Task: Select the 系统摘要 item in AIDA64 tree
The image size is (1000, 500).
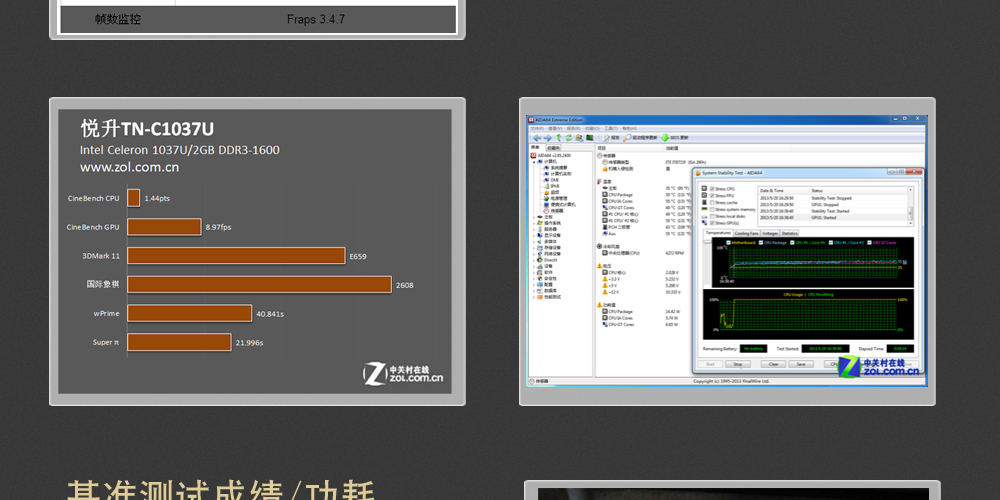Action: (x=559, y=168)
